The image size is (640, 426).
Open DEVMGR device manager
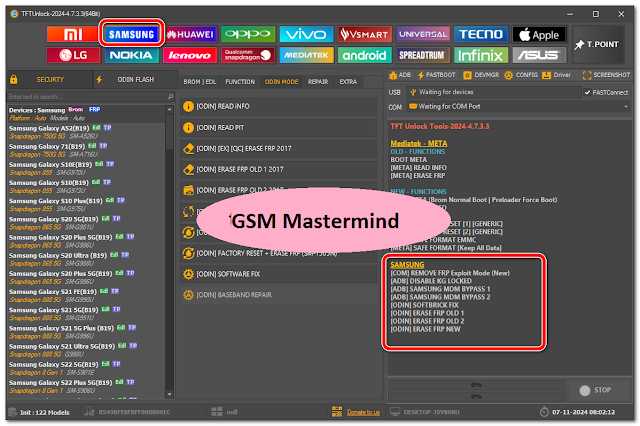481,75
